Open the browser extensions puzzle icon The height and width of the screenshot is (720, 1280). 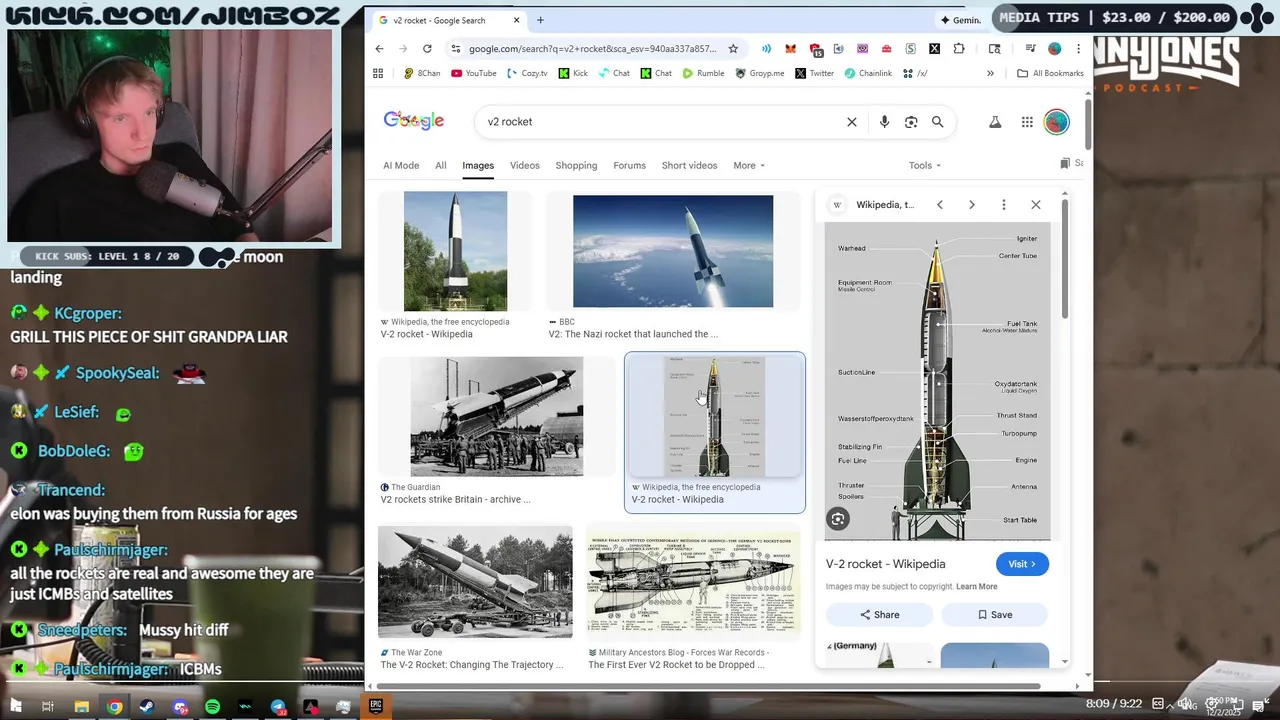click(959, 48)
